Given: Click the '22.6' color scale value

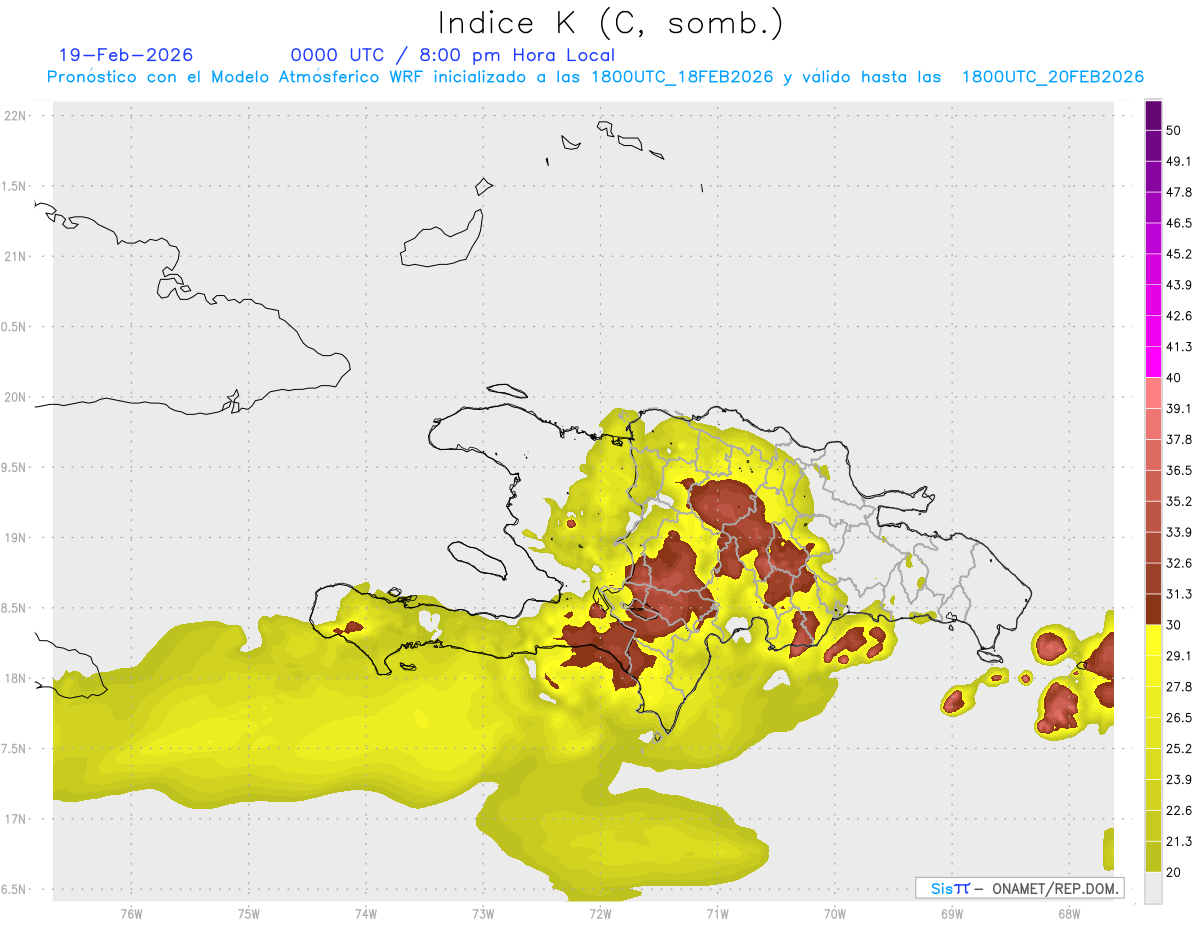Looking at the screenshot, I should pos(1179,811).
